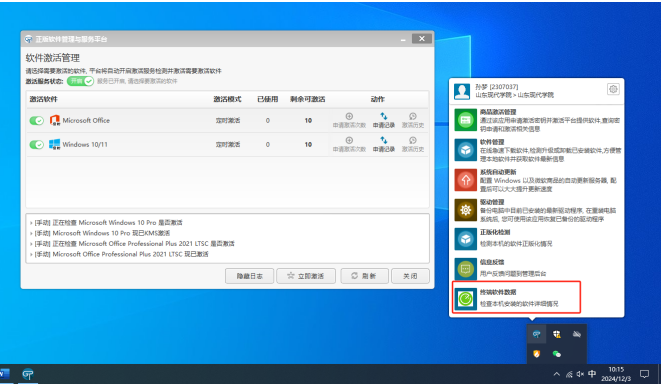Click the user avatar in popup panel
662x386 pixels.
click(462, 91)
